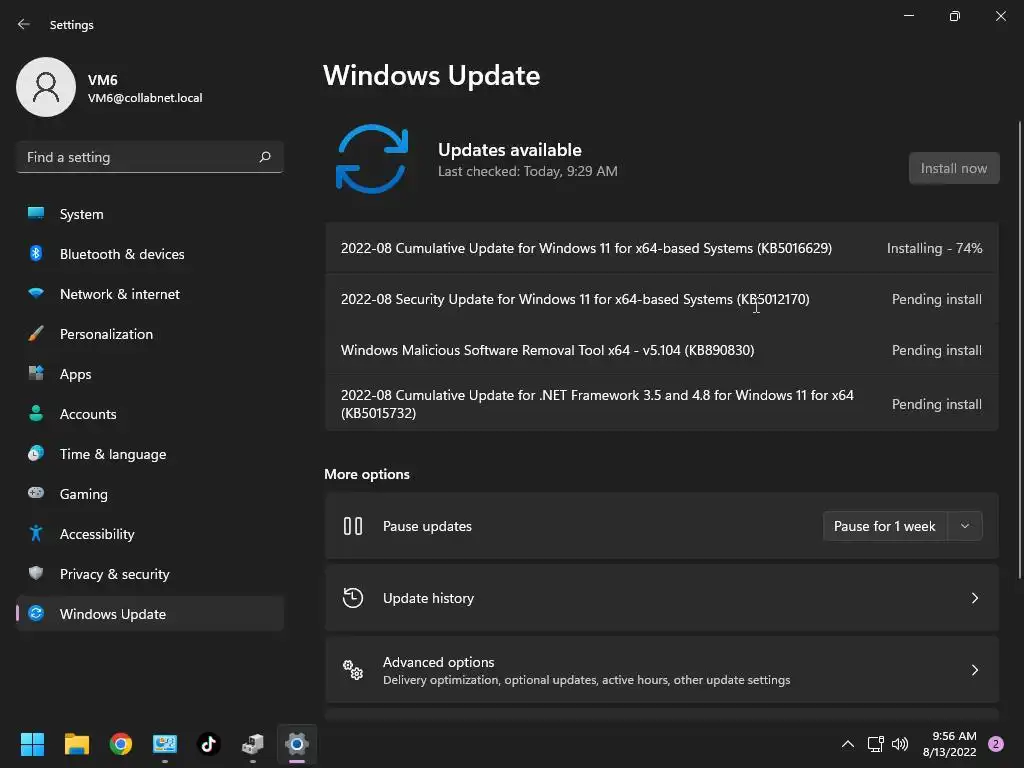
Task: Click the Personalization paintbrush icon
Action: pos(36,333)
